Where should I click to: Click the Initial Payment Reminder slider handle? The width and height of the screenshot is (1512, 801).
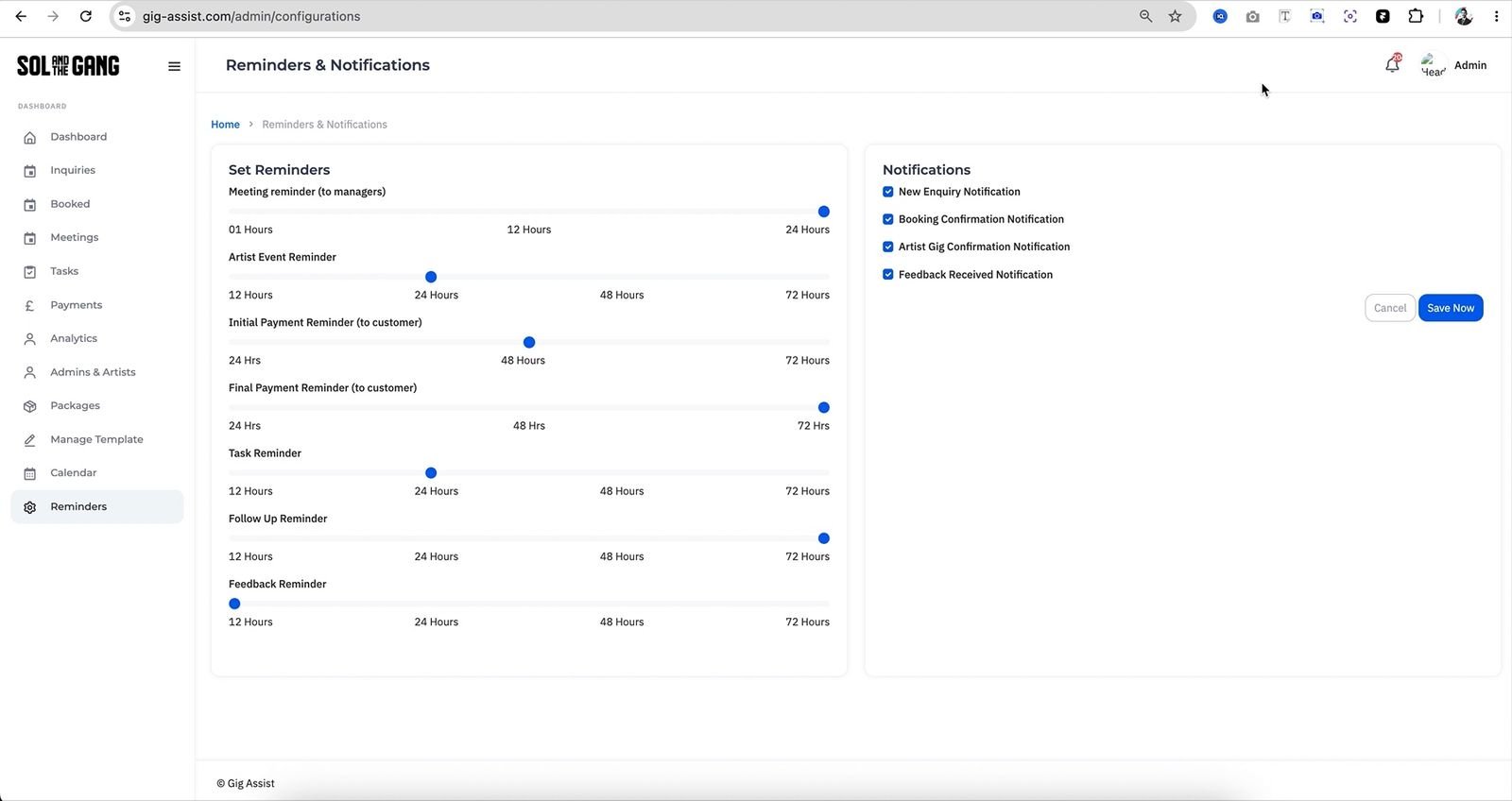point(529,342)
